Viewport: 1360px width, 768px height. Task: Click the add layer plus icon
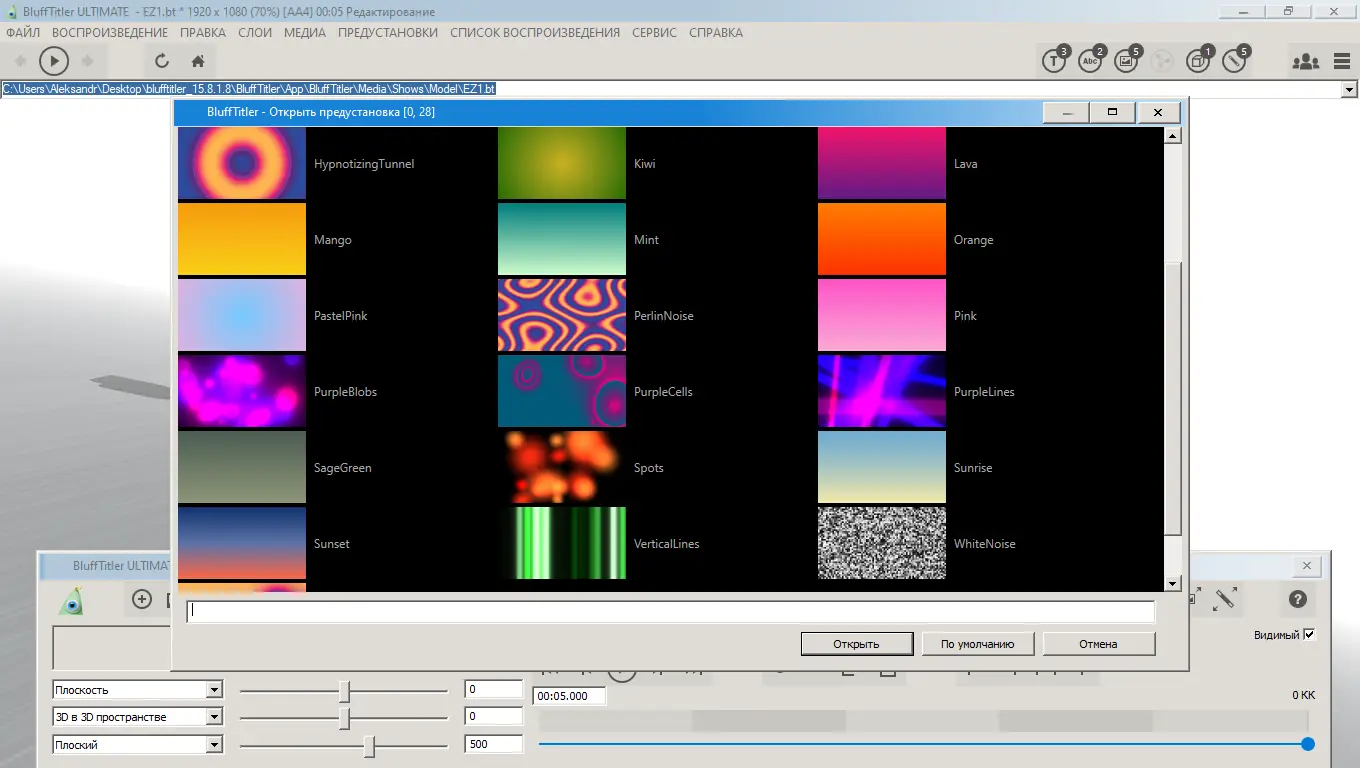coord(142,600)
